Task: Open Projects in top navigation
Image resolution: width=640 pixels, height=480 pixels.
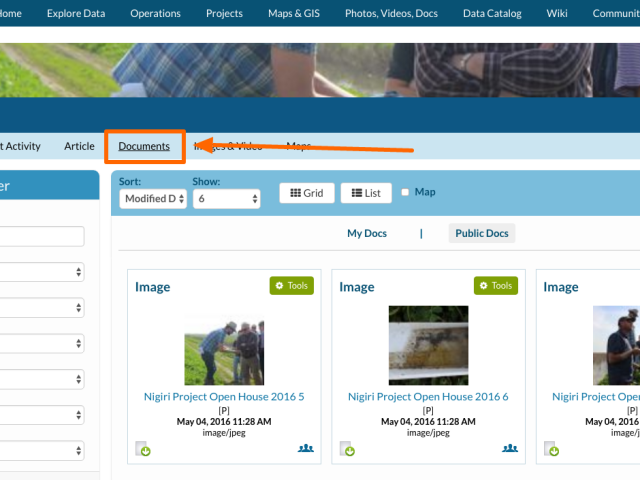Action: [224, 13]
